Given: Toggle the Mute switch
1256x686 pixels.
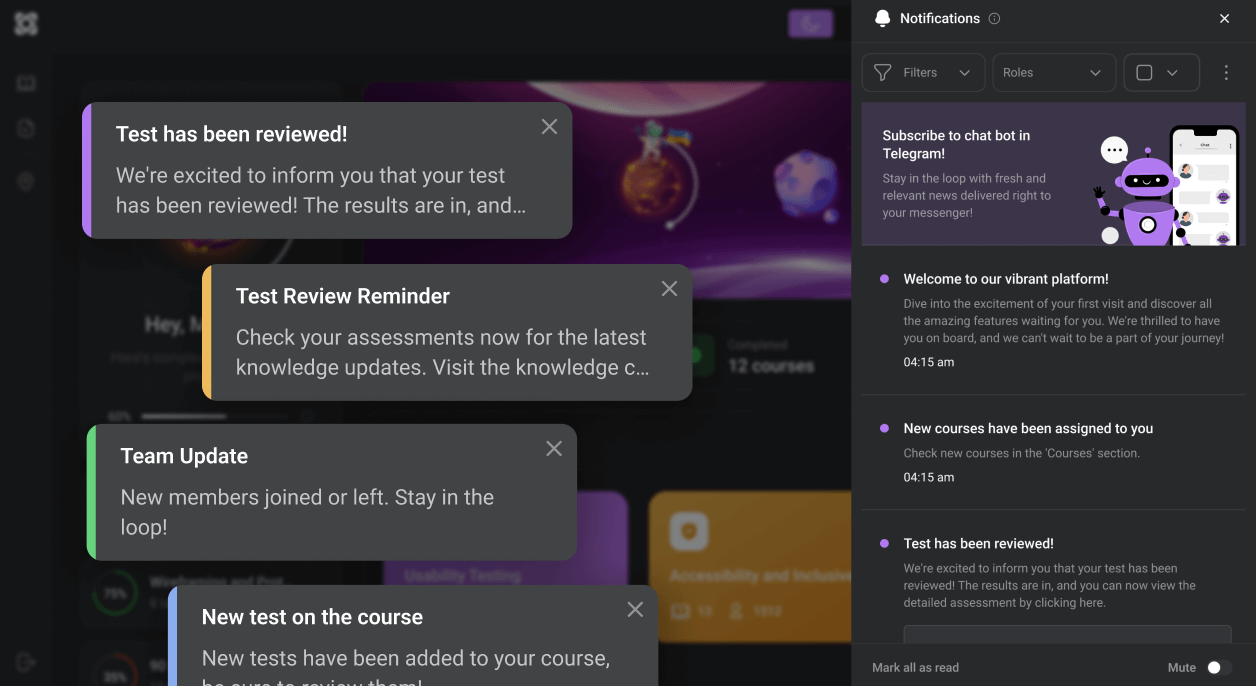Looking at the screenshot, I should tap(1217, 667).
